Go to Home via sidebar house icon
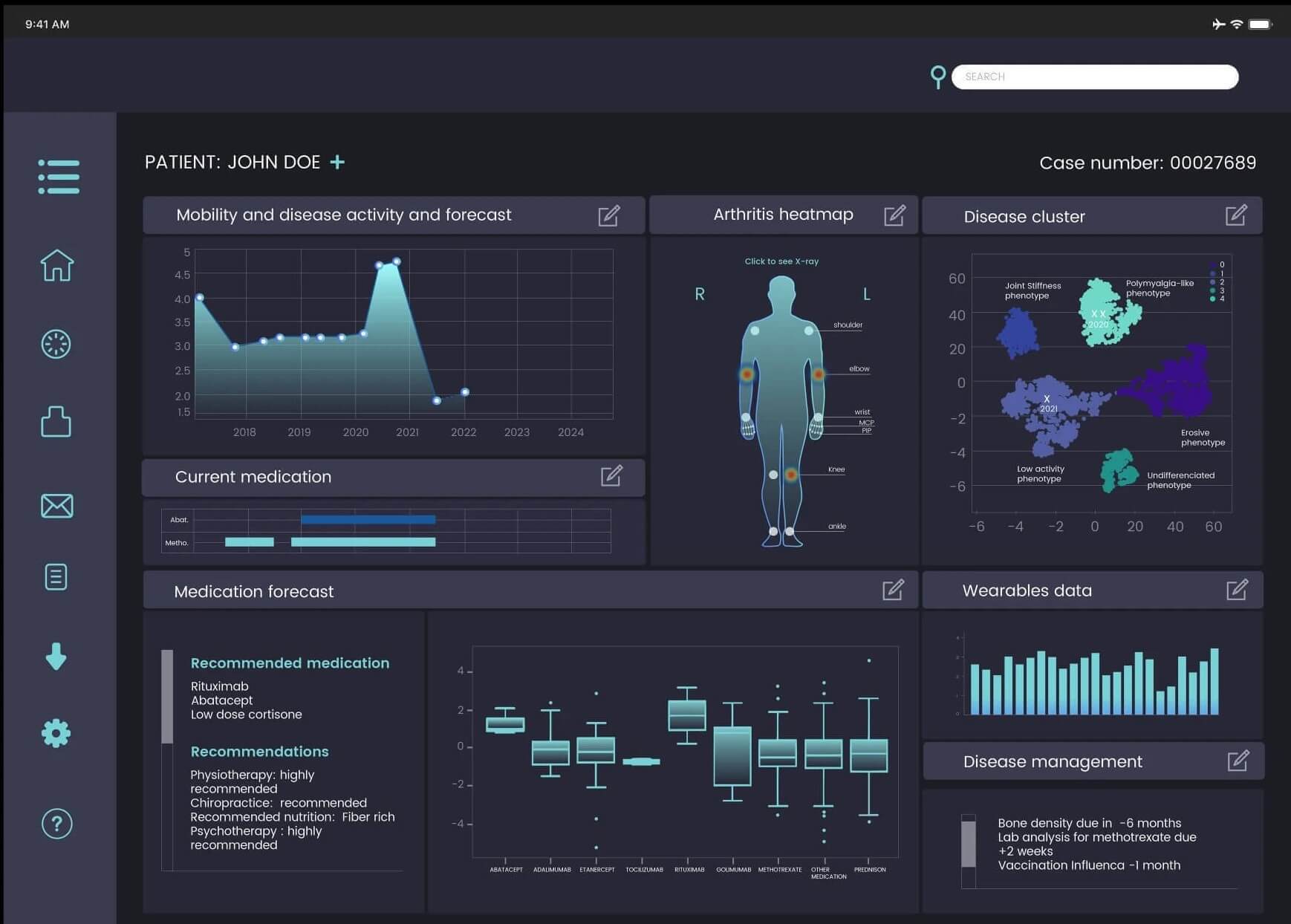The width and height of the screenshot is (1291, 924). [x=57, y=264]
